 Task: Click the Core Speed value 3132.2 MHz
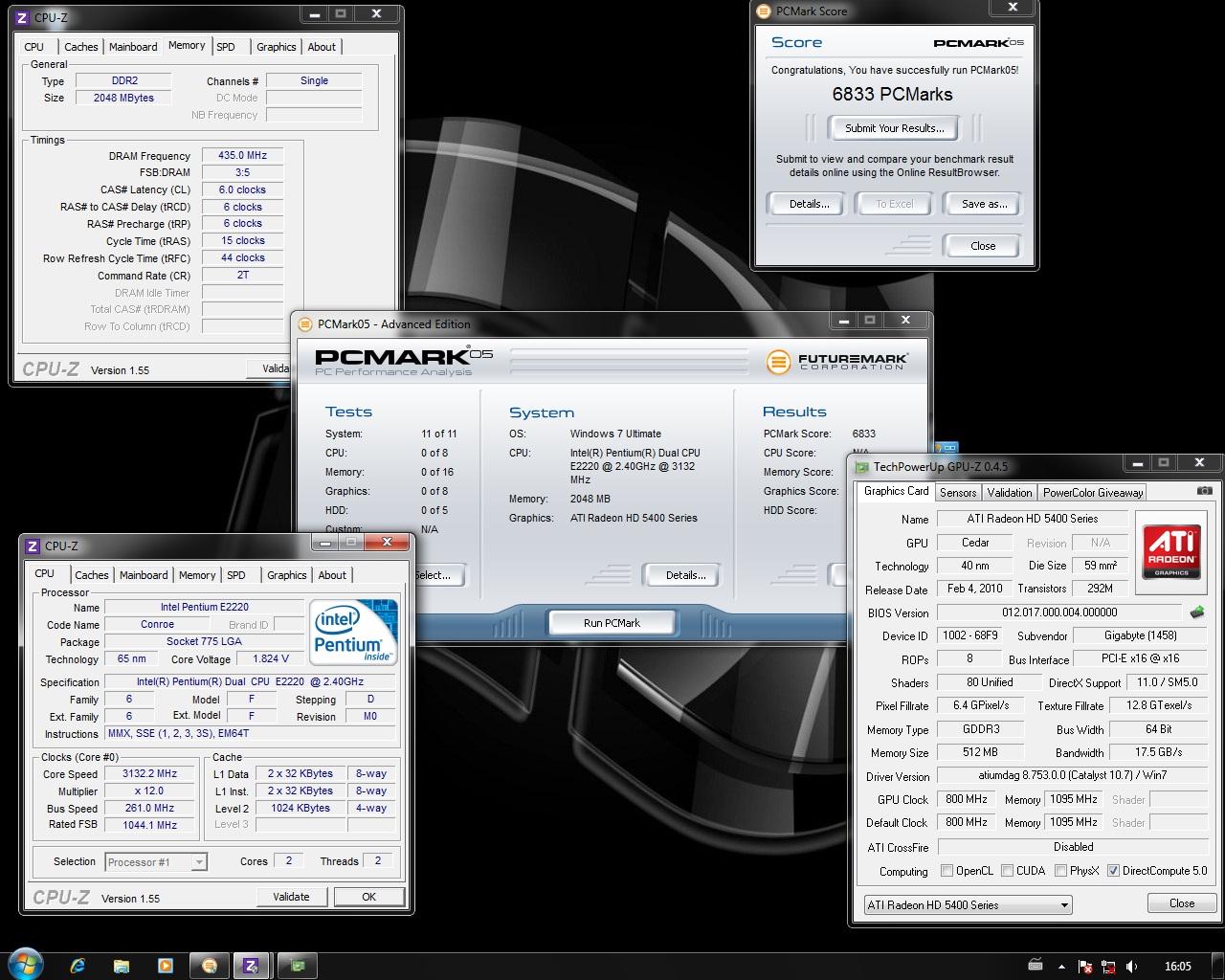[150, 773]
